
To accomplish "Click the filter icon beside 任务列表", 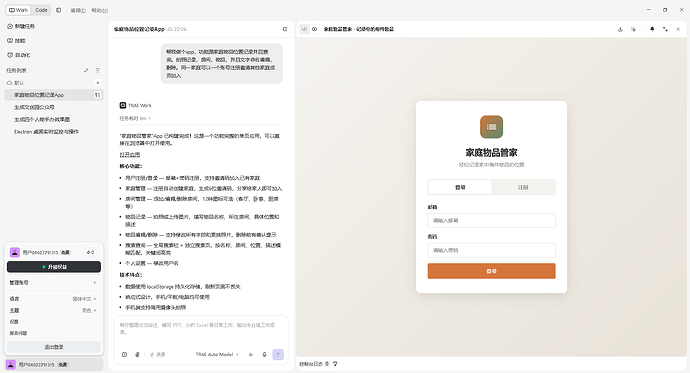I will pos(98,70).
